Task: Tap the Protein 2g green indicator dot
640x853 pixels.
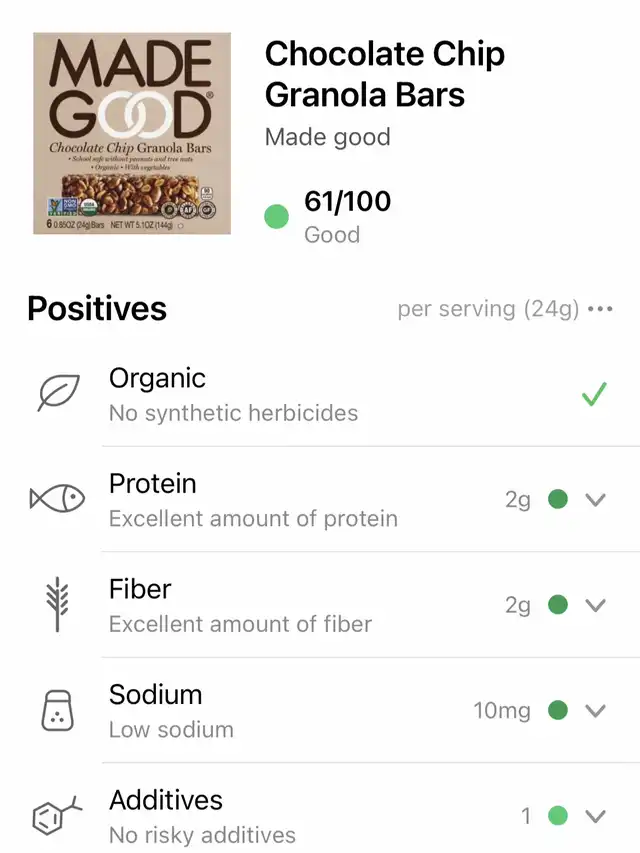Action: 559,500
